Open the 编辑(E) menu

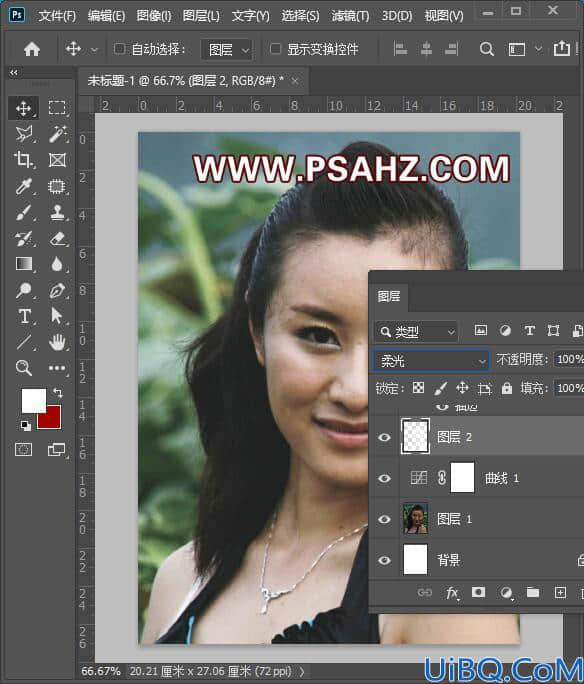(106, 16)
